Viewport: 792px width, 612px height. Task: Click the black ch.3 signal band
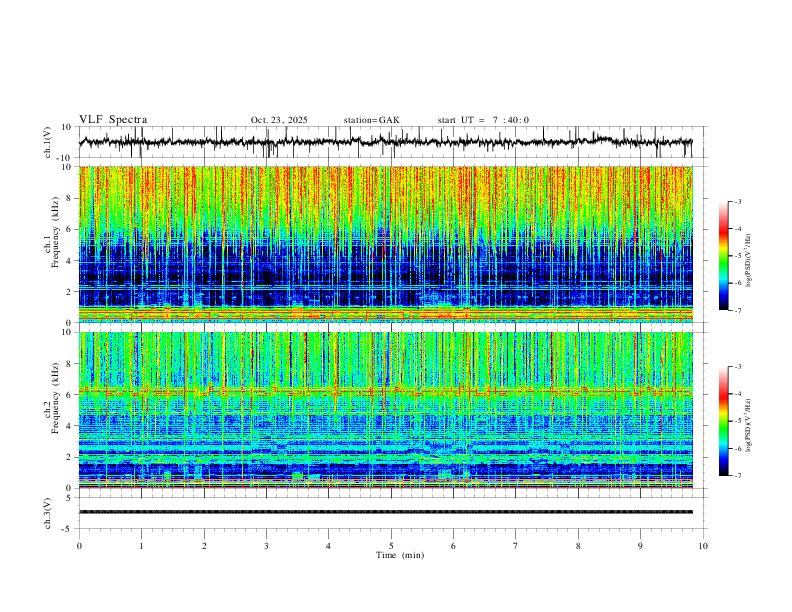[386, 512]
